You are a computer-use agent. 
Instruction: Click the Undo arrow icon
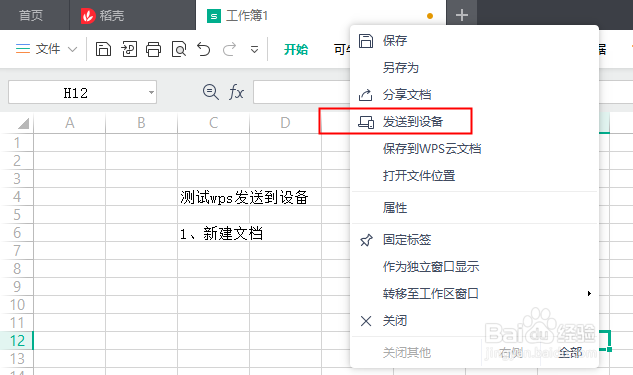coord(203,49)
